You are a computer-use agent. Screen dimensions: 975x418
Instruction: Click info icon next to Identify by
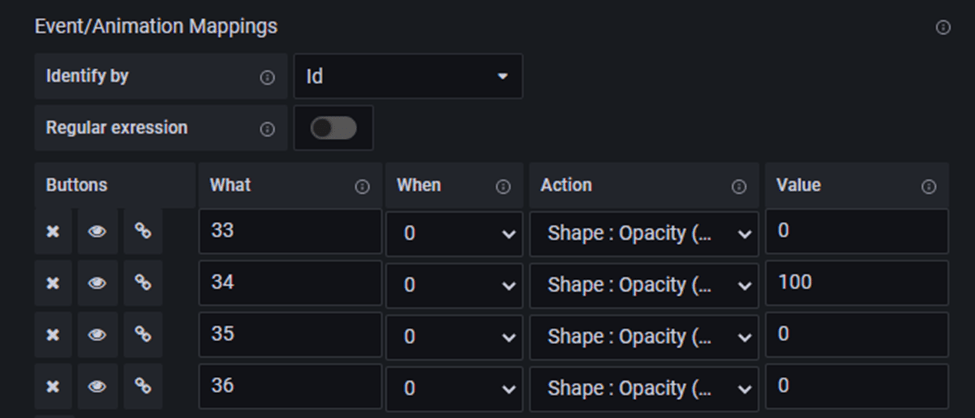pyautogui.click(x=267, y=77)
